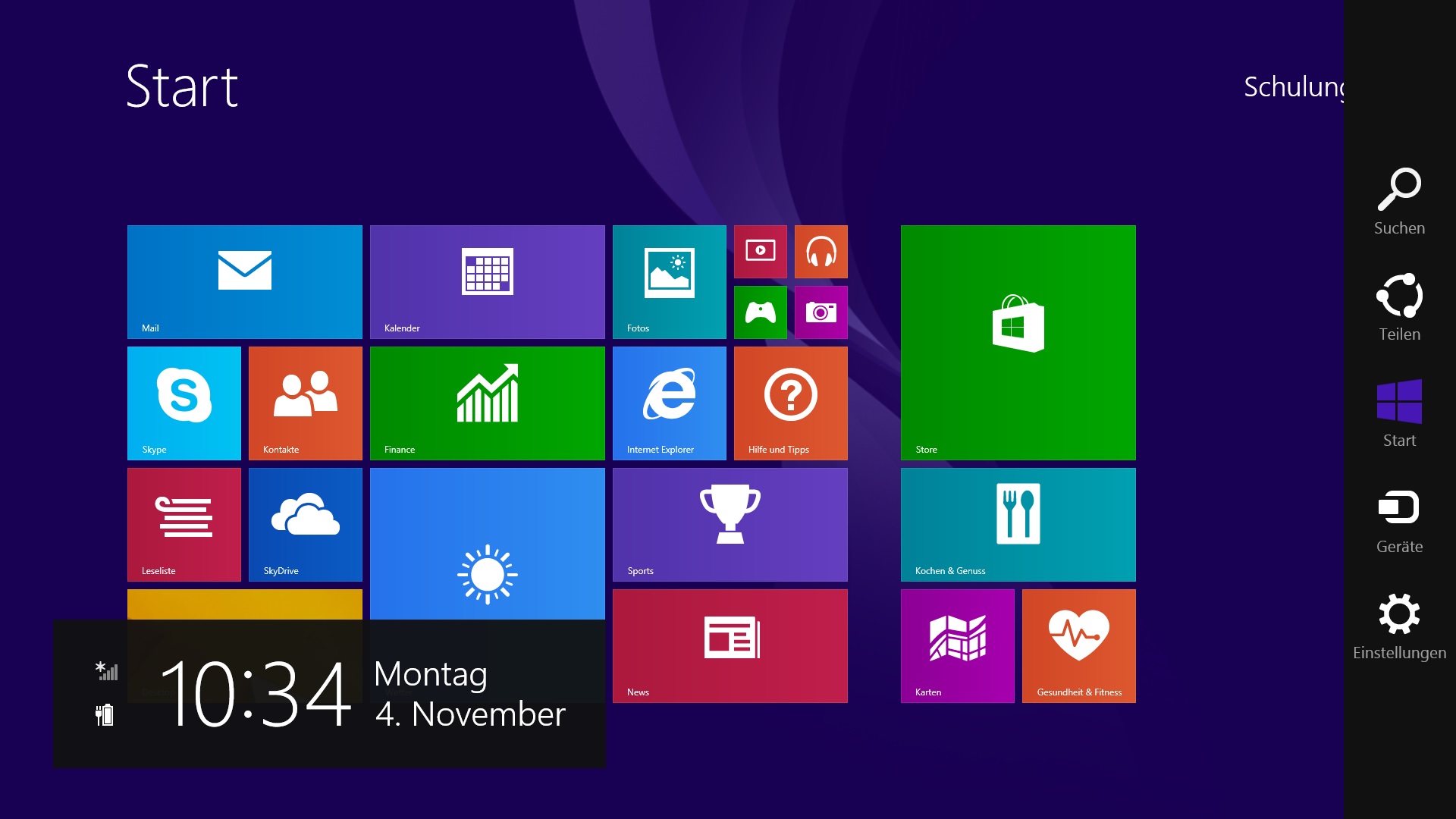Open the Fotos tile
The image size is (1456, 819).
click(x=670, y=282)
